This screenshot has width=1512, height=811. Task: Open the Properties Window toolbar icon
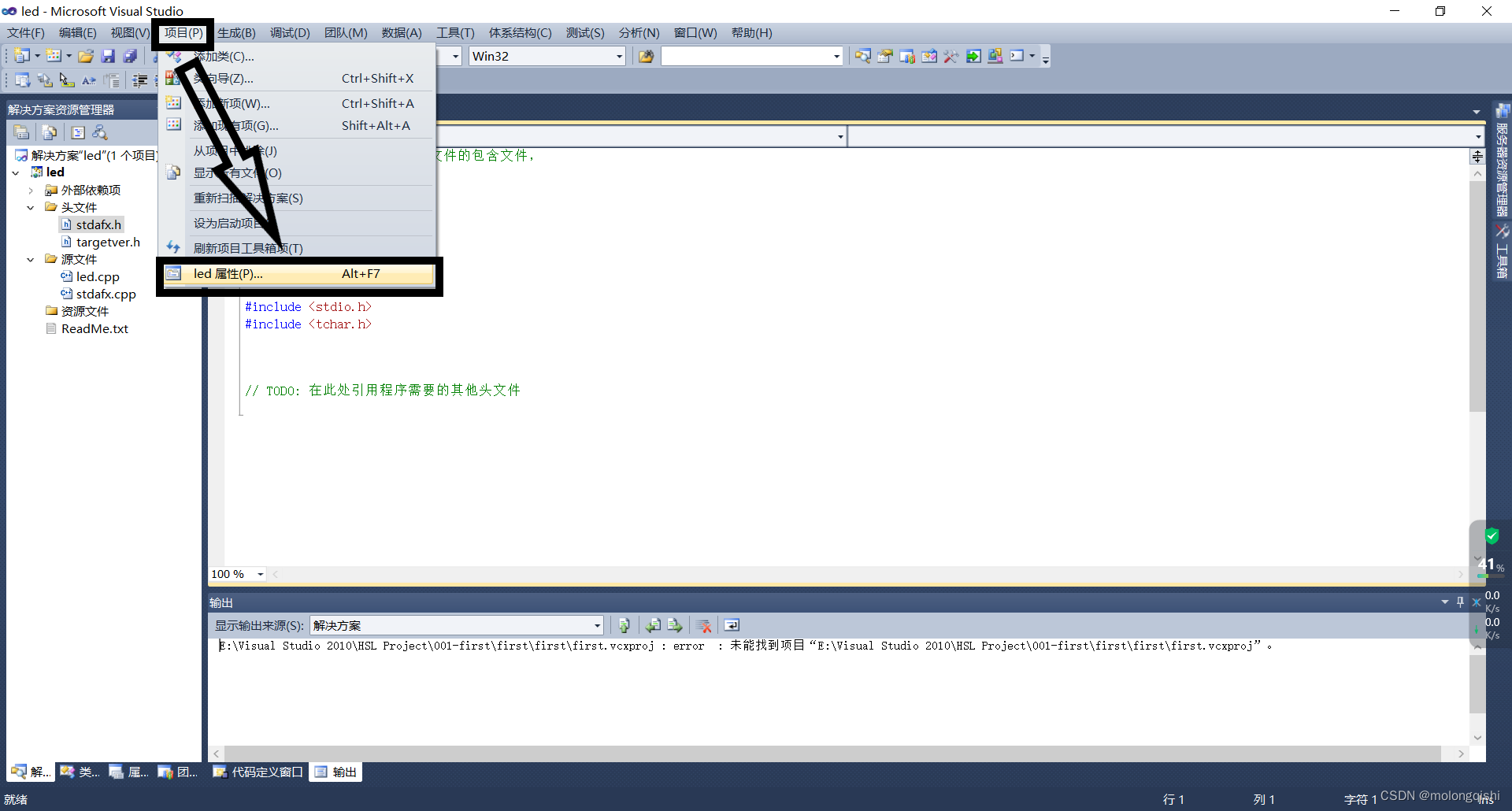(885, 56)
